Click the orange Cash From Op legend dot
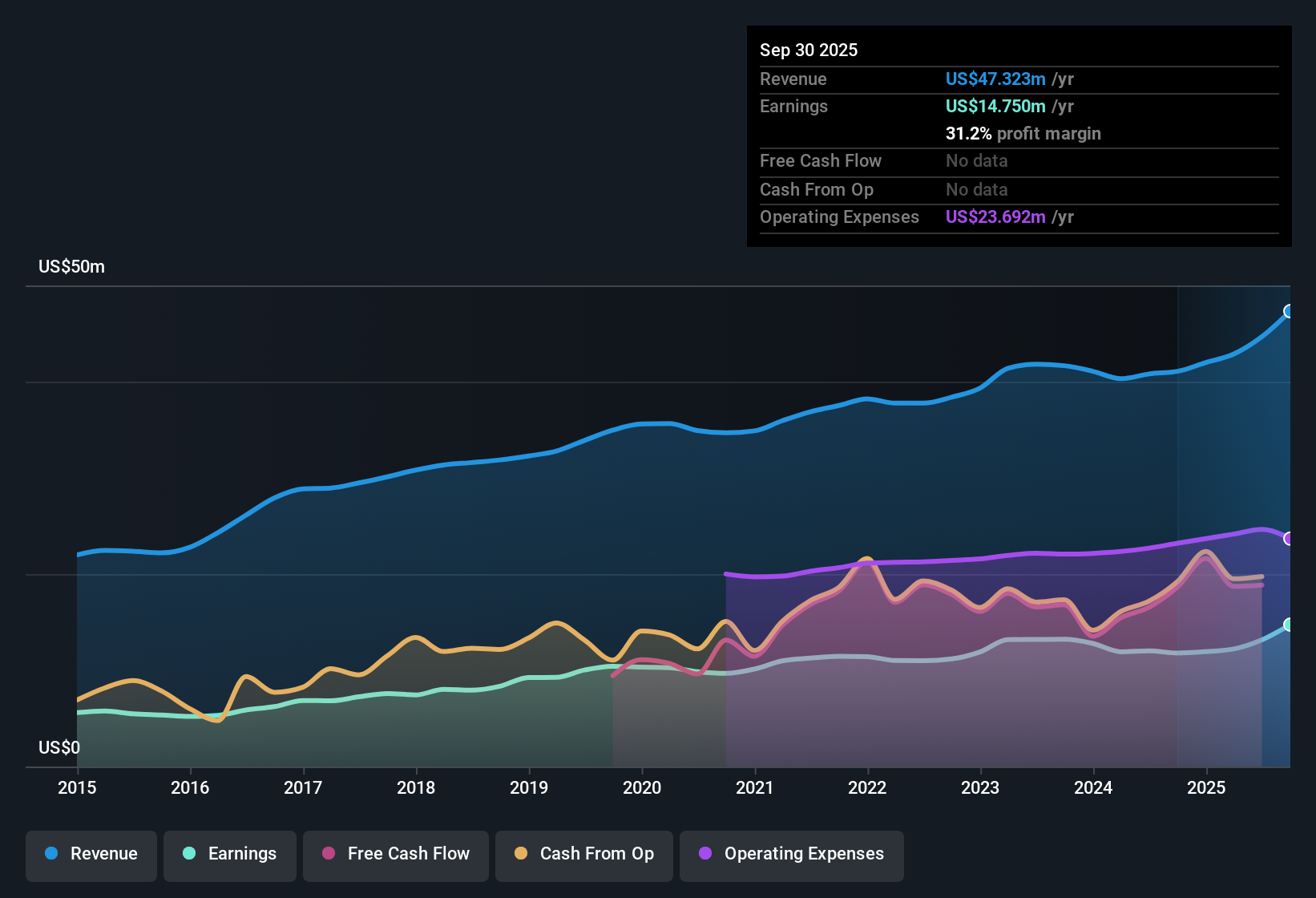This screenshot has width=1316, height=898. (521, 853)
